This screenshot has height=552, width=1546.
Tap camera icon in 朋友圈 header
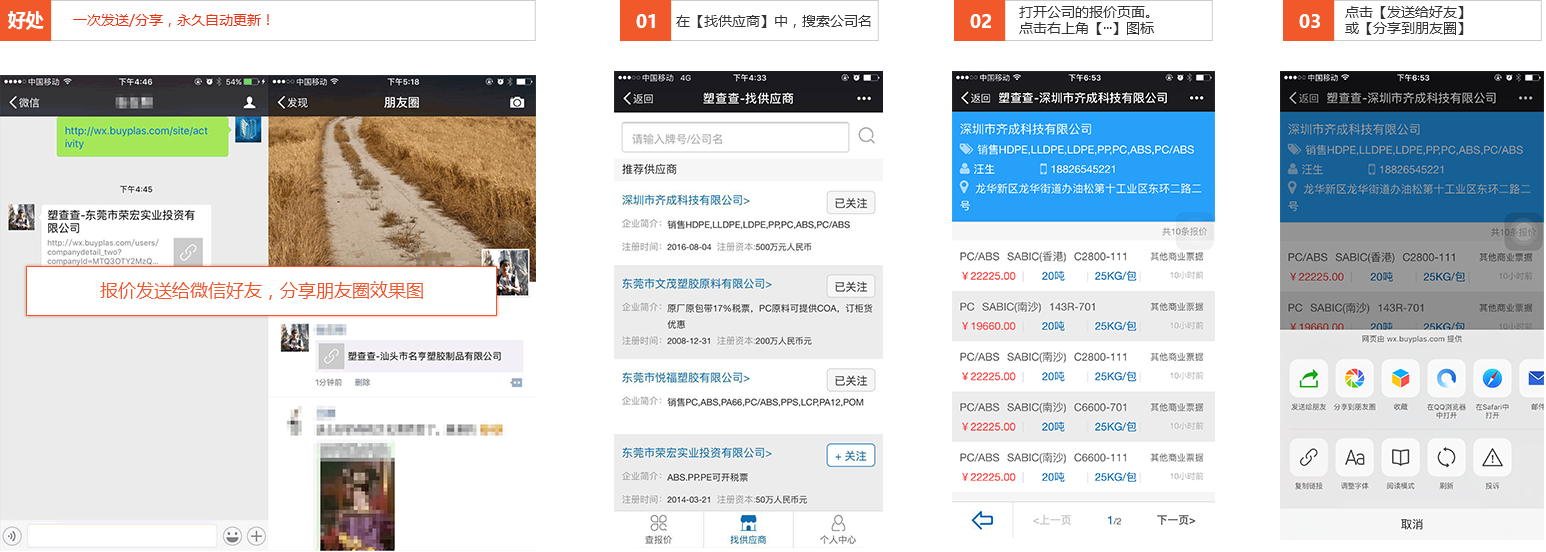tap(516, 102)
